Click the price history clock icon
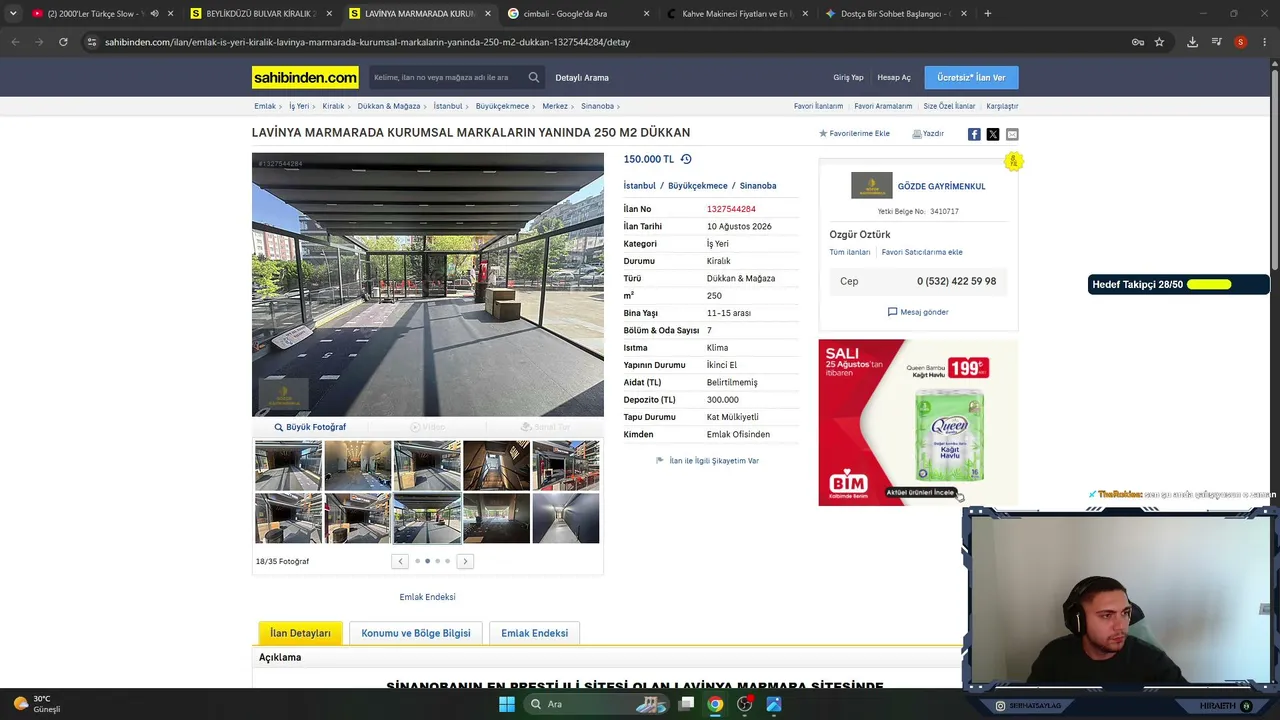 [x=686, y=159]
